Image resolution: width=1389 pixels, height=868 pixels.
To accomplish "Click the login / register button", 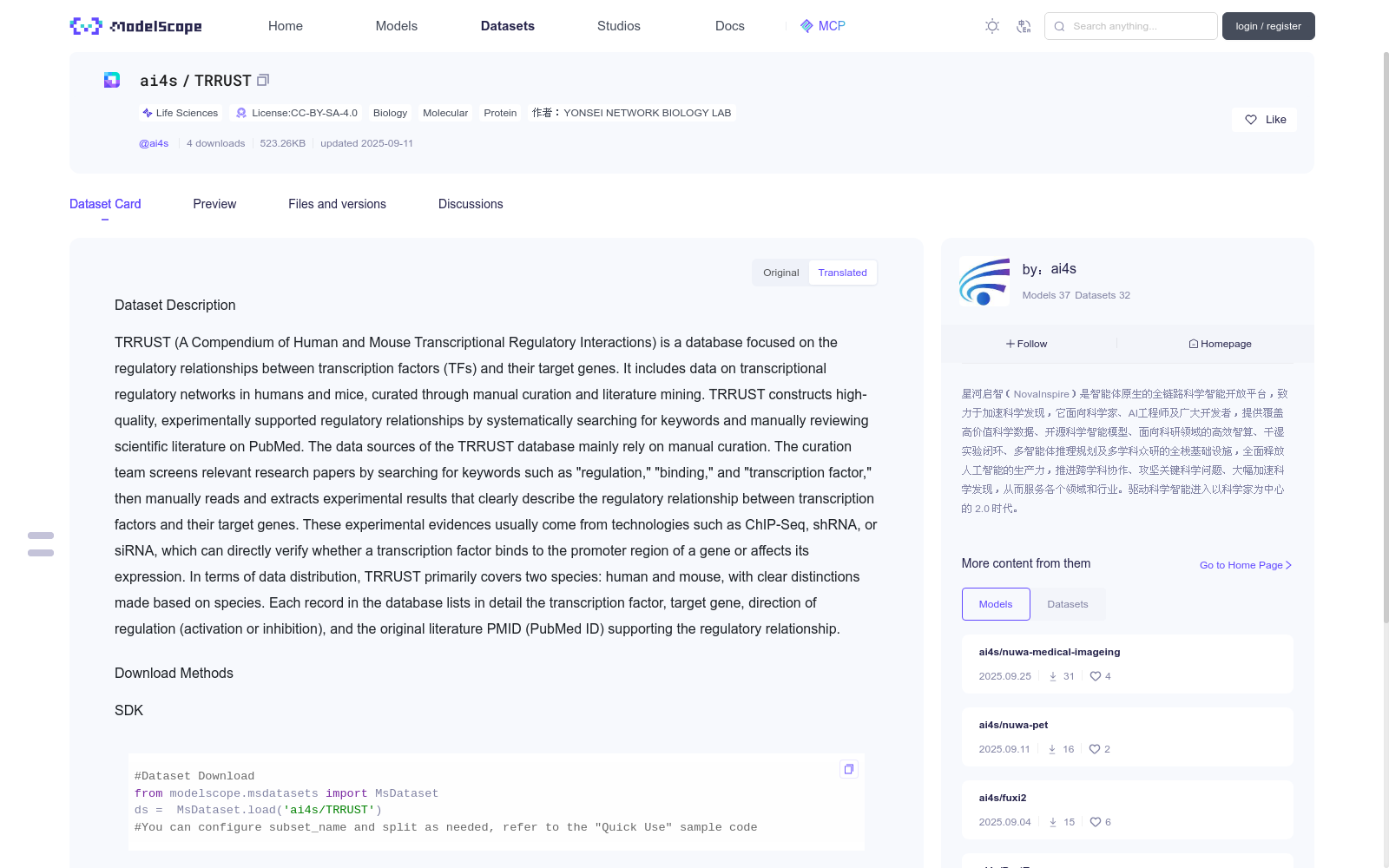I will click(x=1268, y=26).
